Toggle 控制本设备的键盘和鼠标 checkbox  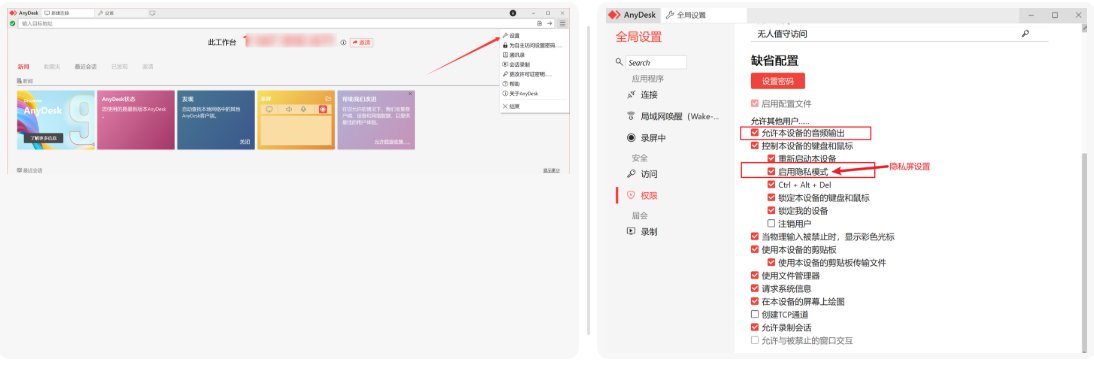click(755, 146)
